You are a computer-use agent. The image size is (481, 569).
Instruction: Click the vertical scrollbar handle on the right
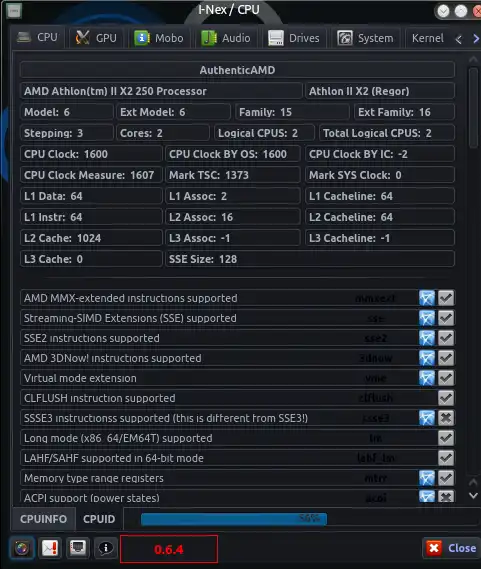pos(473,107)
